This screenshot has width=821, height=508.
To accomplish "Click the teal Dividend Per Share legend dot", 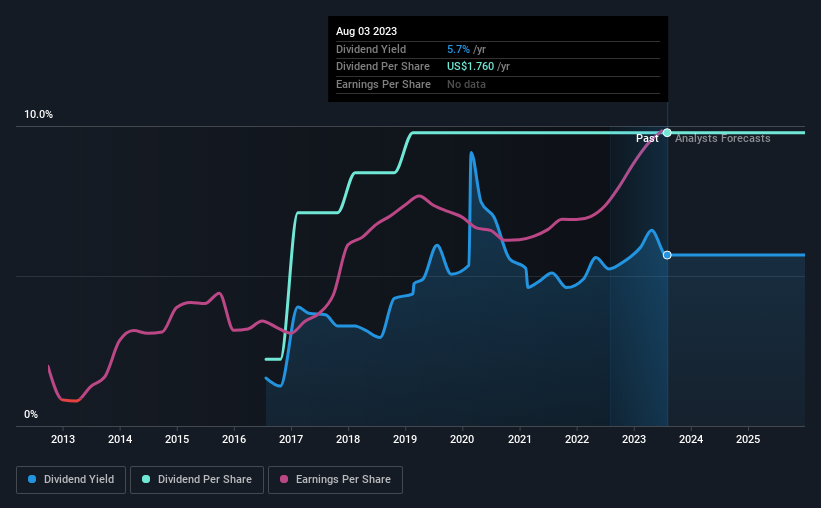I will (x=146, y=479).
